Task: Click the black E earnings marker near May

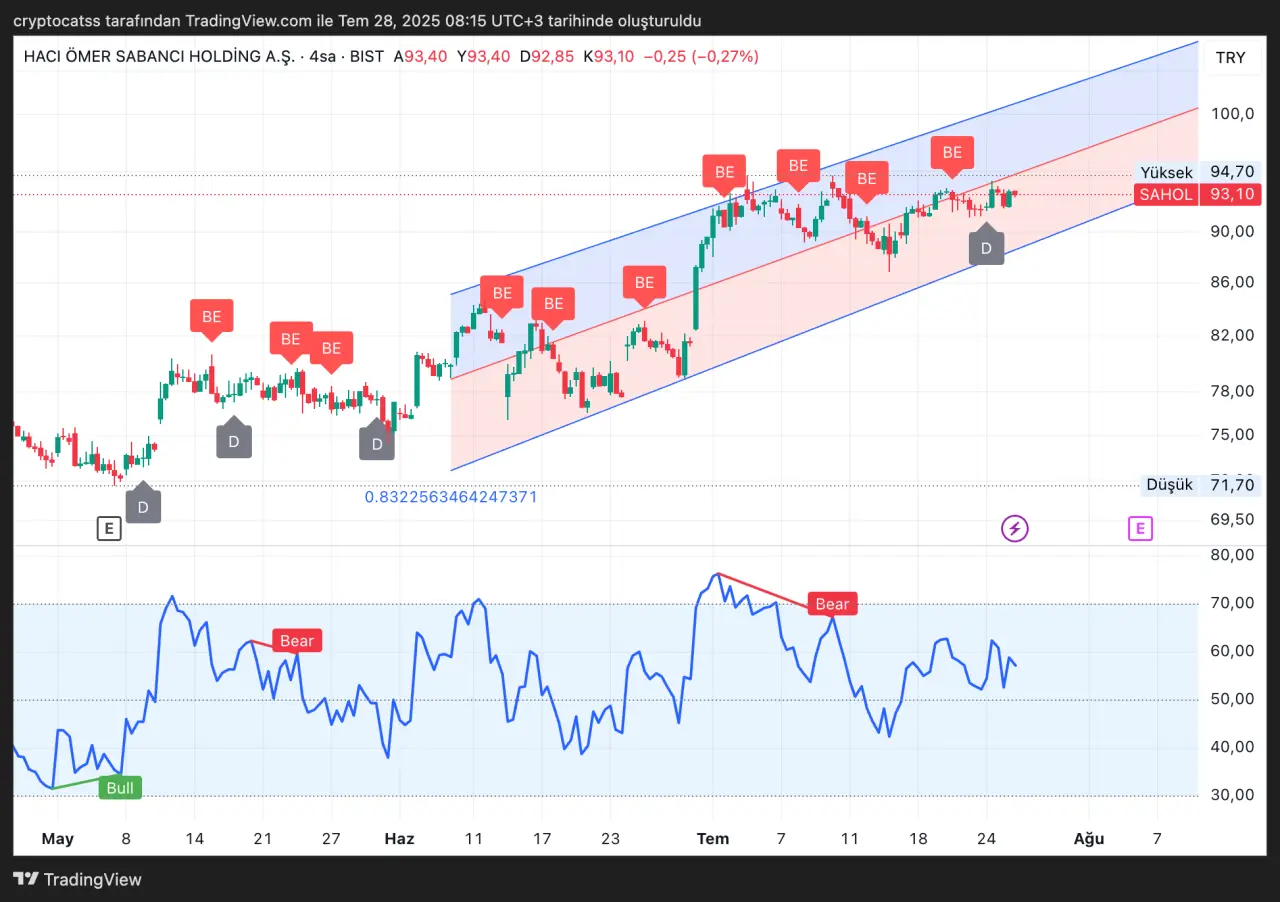Action: pyautogui.click(x=109, y=528)
